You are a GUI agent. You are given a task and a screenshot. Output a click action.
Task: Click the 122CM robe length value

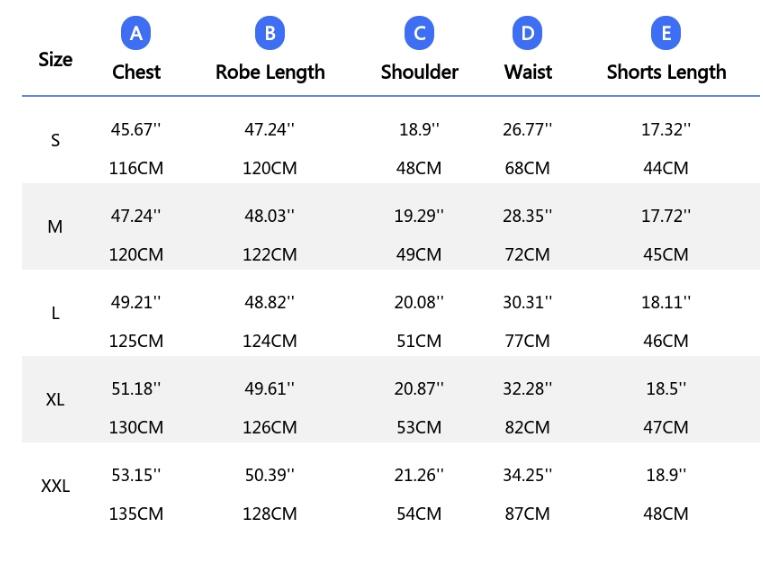coord(270,254)
